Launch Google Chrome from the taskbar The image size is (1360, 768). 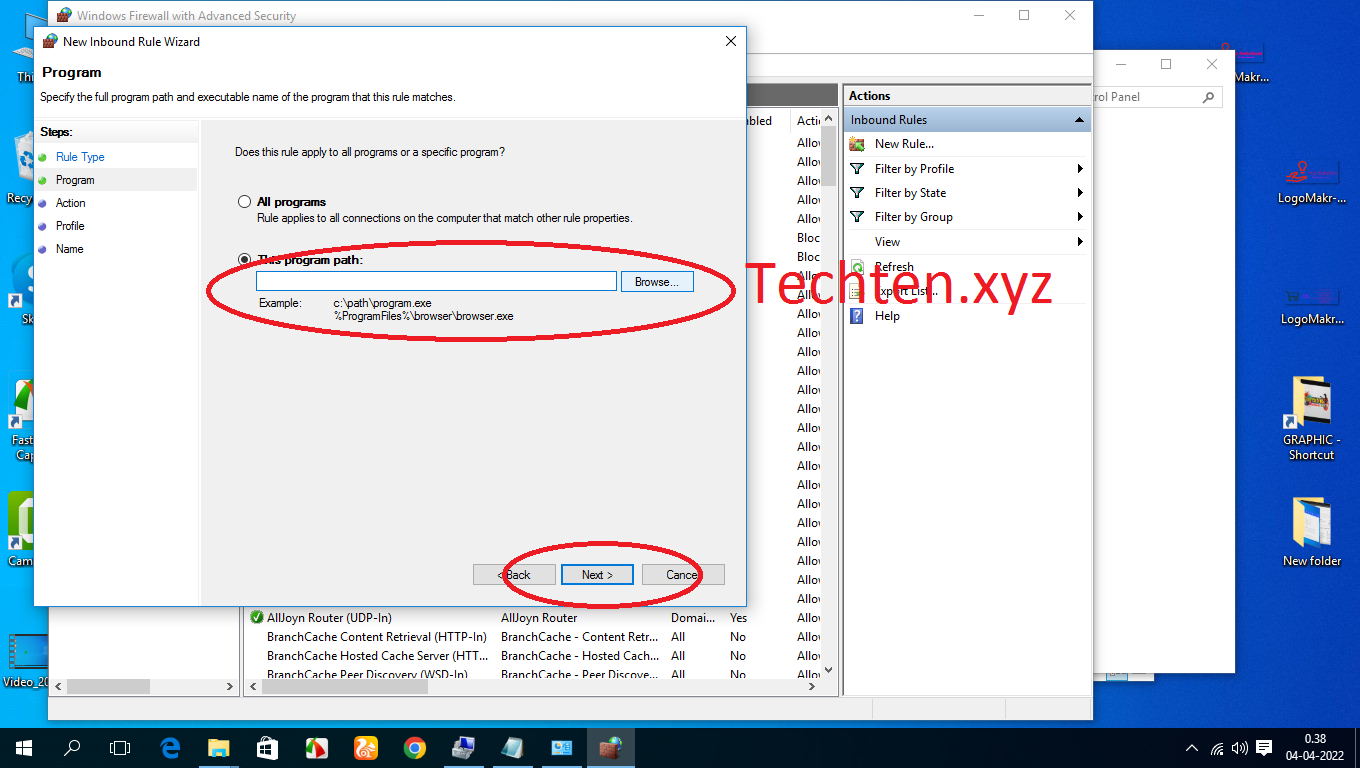pyautogui.click(x=414, y=748)
